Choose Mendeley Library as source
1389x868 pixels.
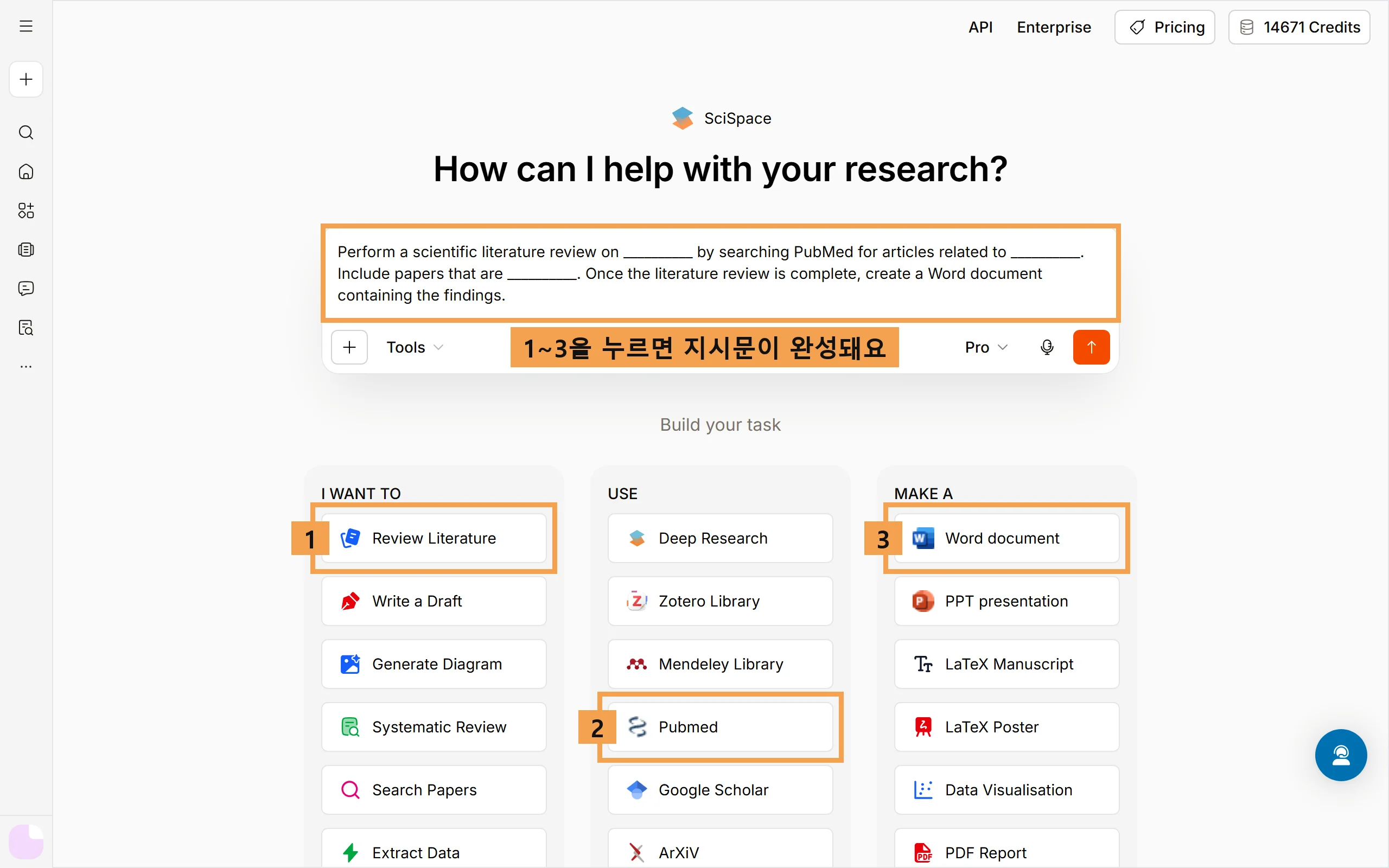point(720,664)
